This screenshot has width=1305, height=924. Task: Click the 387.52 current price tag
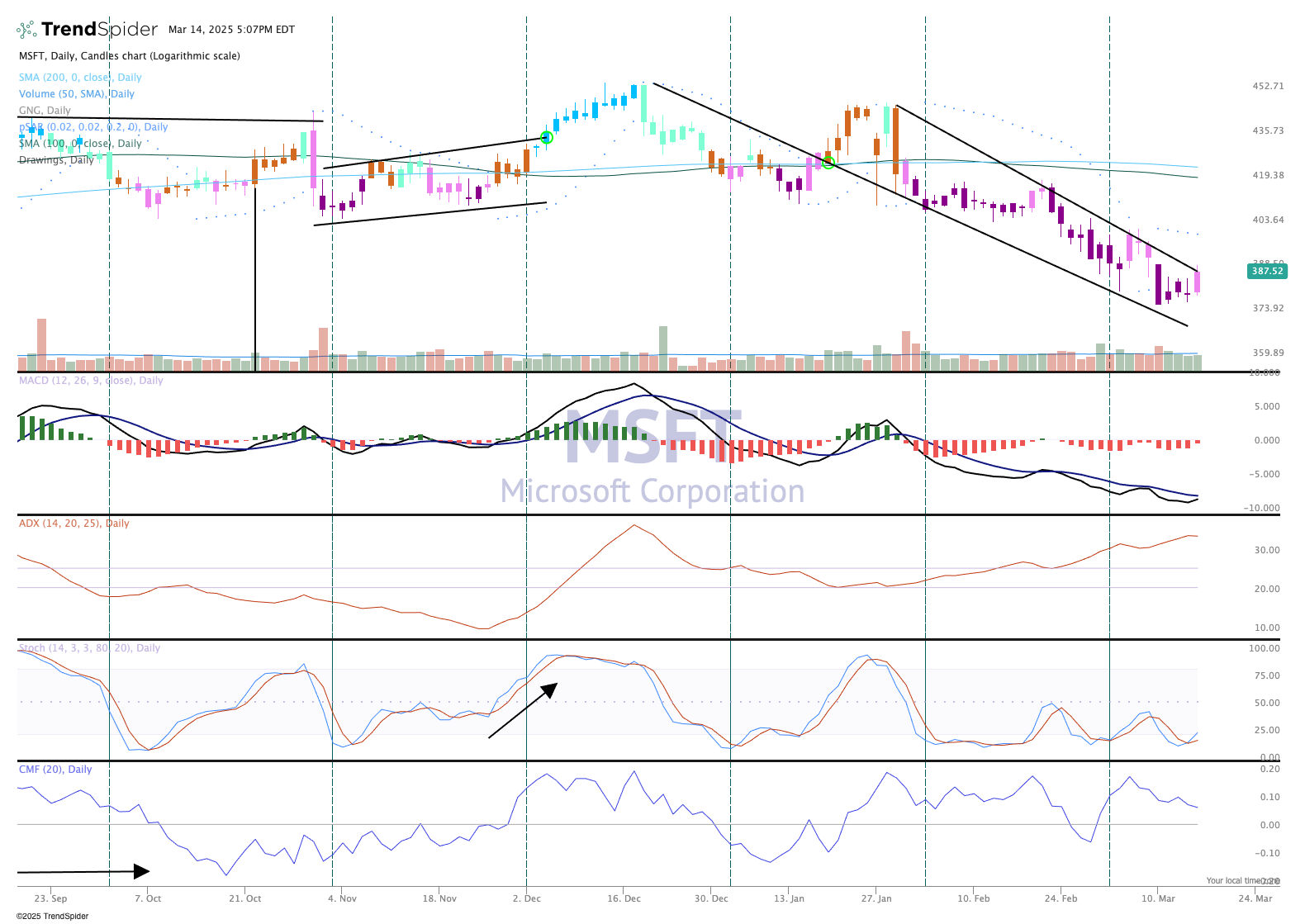click(x=1267, y=271)
